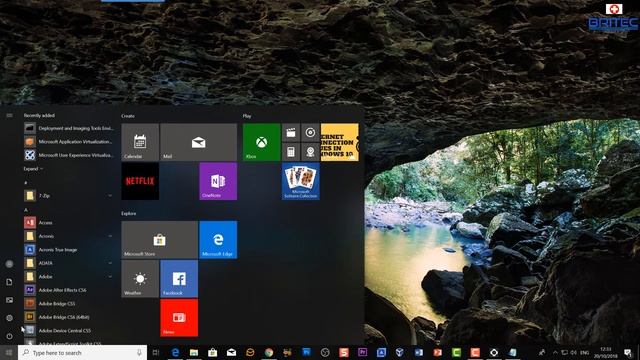Open the taskbar clock and date
Screen dimensions: 640x360
pyautogui.click(x=606, y=353)
